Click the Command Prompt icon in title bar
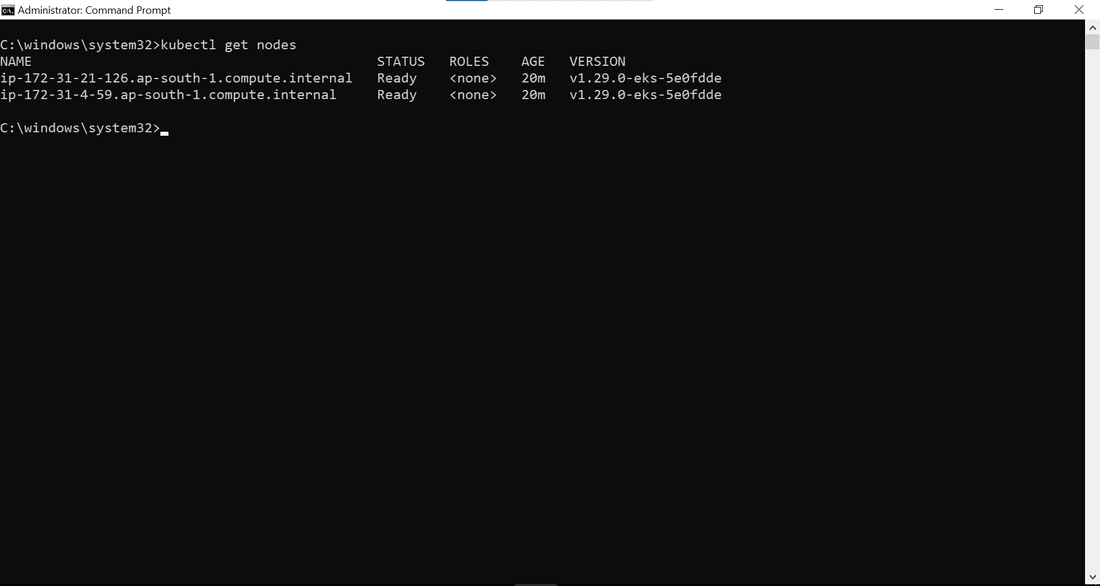Viewport: 1100px width, 586px height. 8,10
